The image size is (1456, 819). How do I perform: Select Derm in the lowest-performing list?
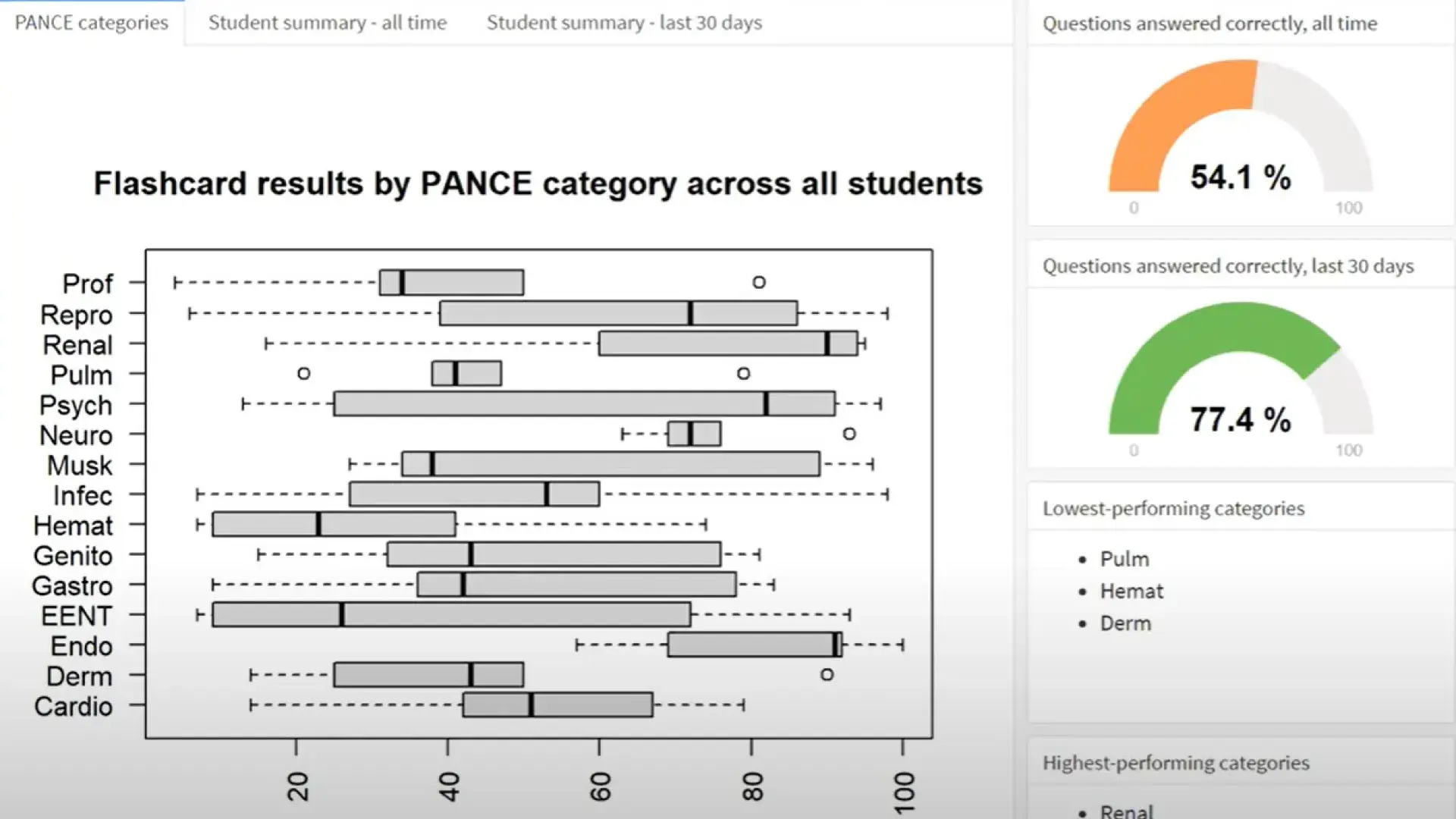tap(1125, 623)
